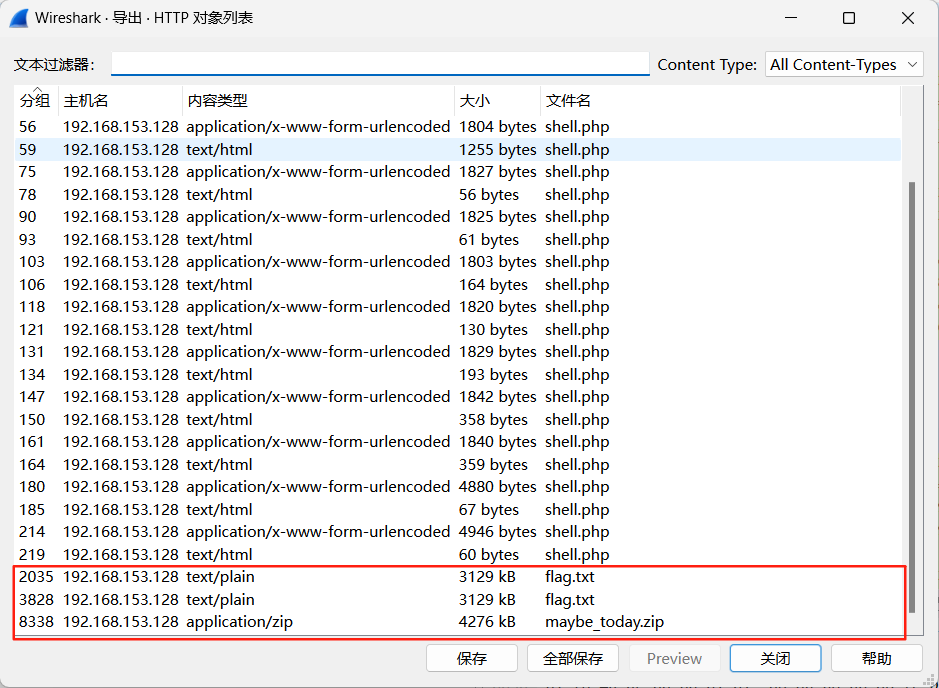The image size is (939, 688).
Task: Sort by the 主机名 column header
Action: coord(85,101)
